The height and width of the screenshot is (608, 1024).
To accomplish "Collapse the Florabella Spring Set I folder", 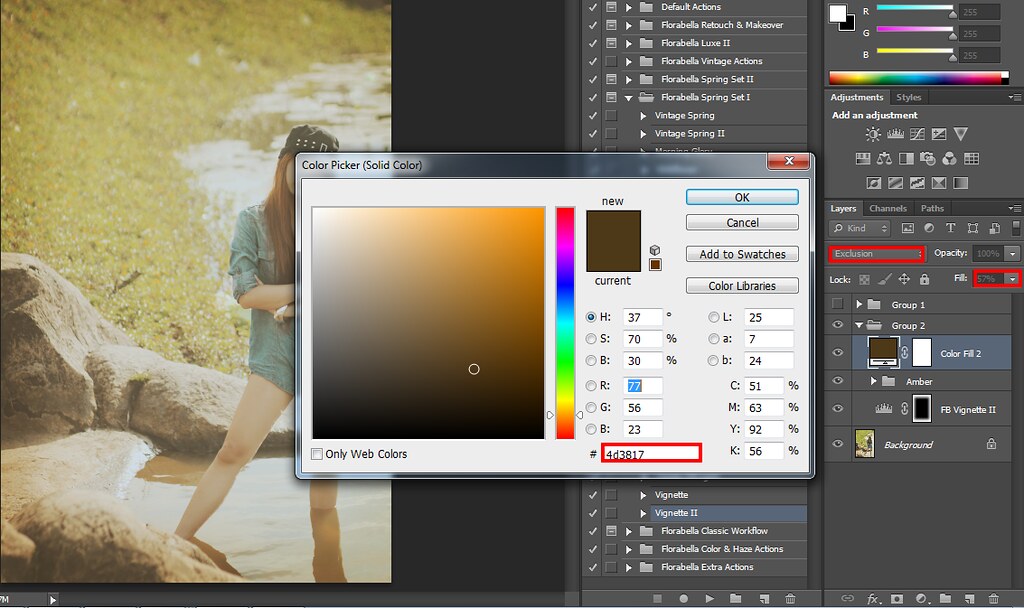I will tap(629, 97).
